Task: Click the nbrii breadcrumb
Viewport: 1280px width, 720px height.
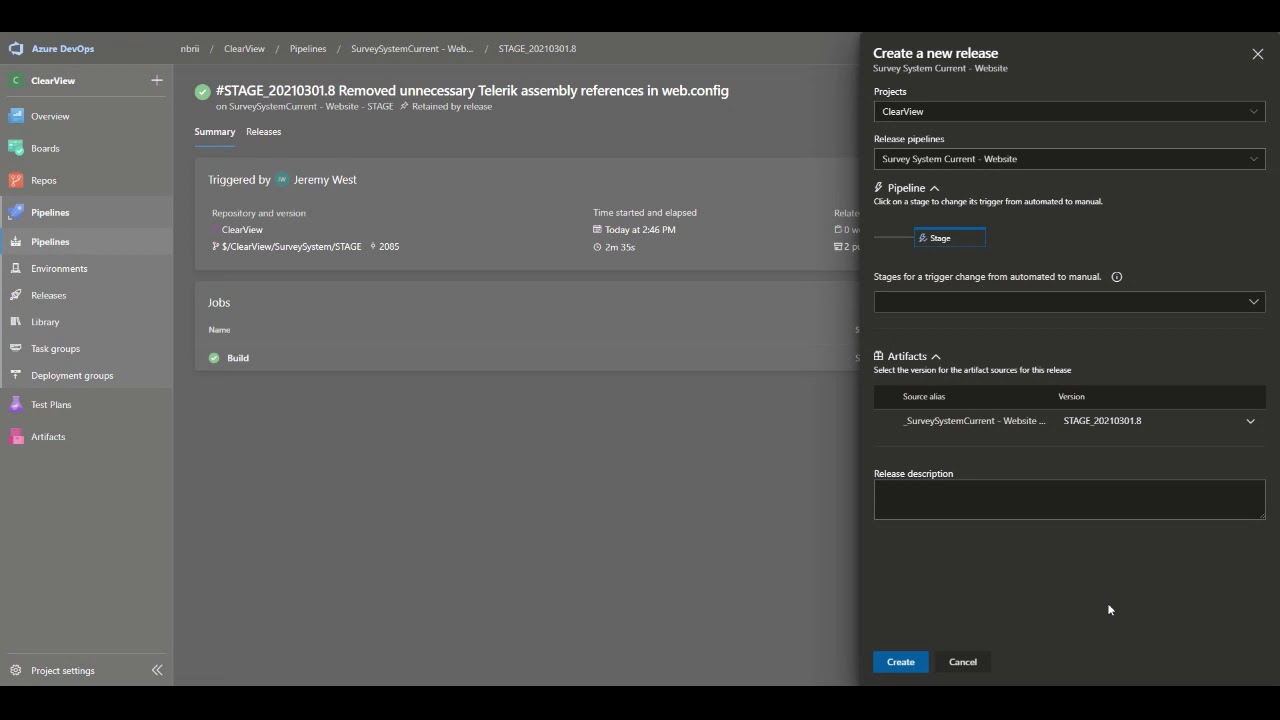Action: [190, 49]
